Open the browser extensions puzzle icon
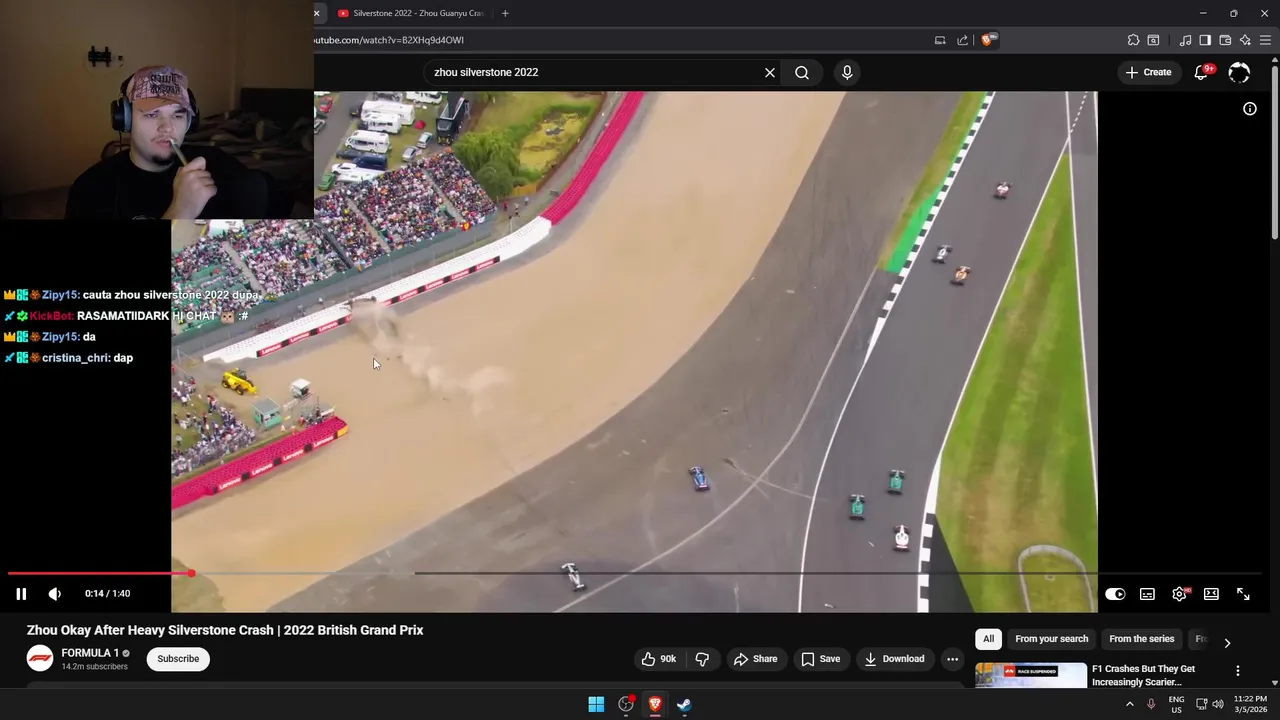 [1133, 40]
